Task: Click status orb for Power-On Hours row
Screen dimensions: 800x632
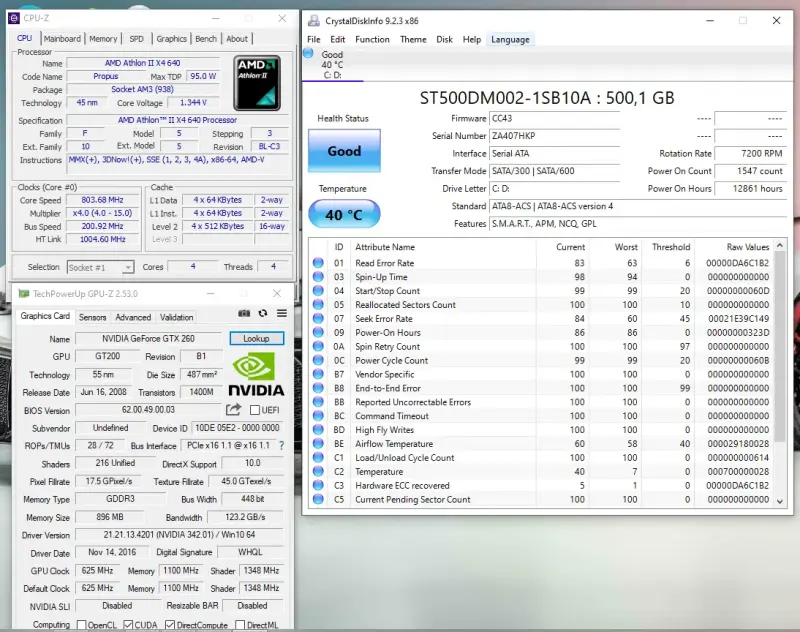Action: [x=318, y=332]
